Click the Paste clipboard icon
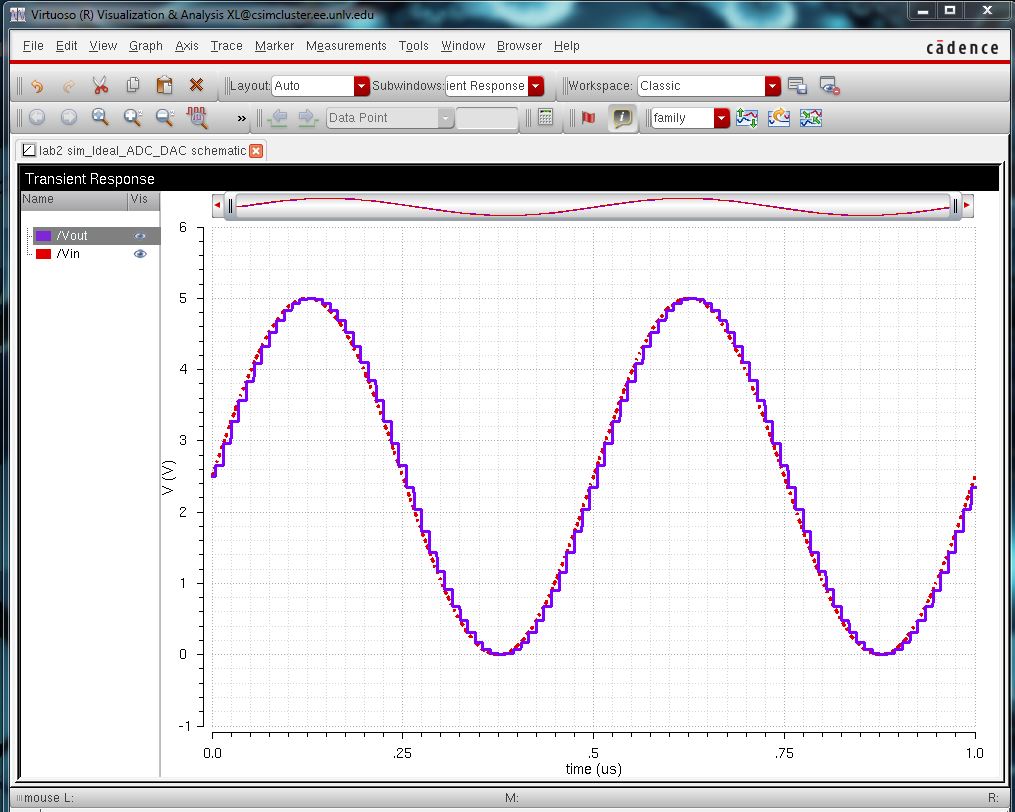1015x812 pixels. 165,86
